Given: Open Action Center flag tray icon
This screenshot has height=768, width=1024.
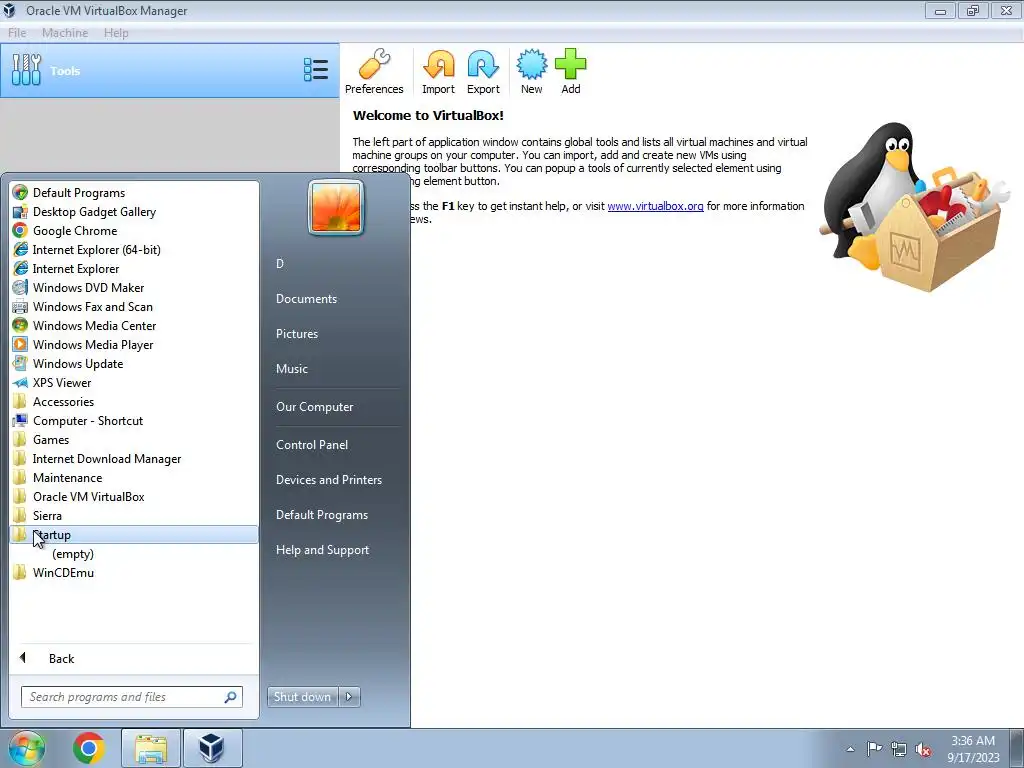Looking at the screenshot, I should click(x=874, y=748).
